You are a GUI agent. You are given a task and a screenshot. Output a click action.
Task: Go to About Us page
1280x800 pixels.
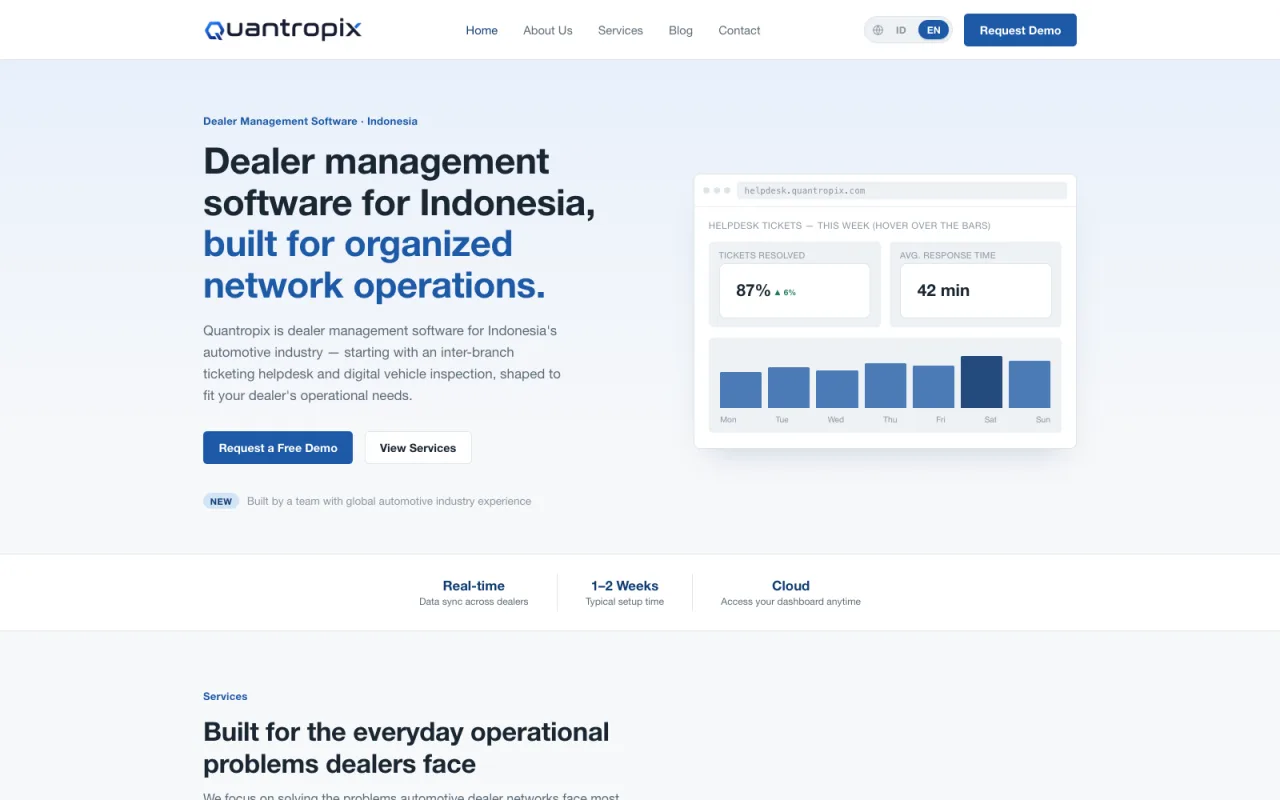(x=548, y=30)
